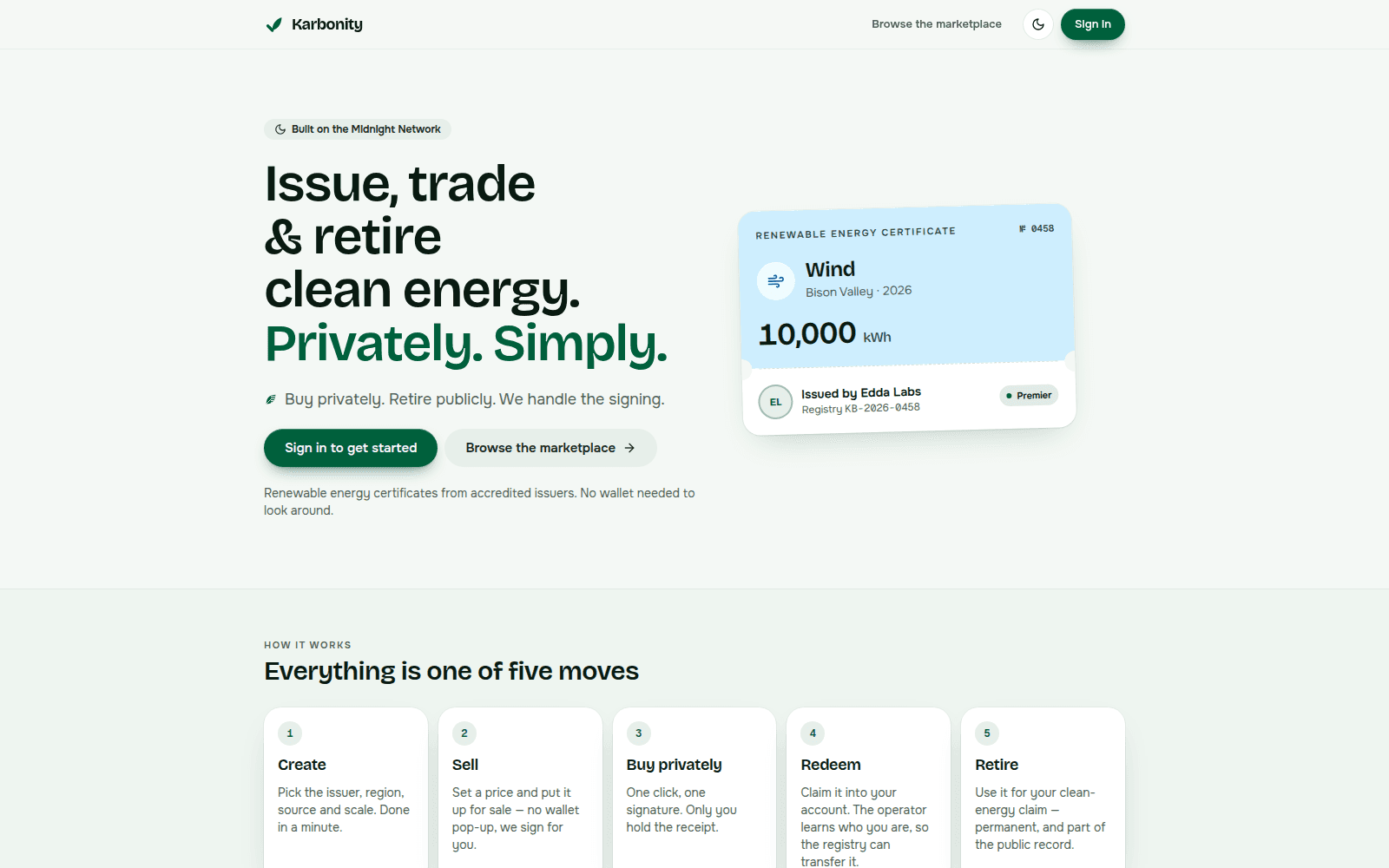This screenshot has width=1389, height=868.
Task: Click the 10,000 kWh amount on certificate
Action: click(825, 334)
